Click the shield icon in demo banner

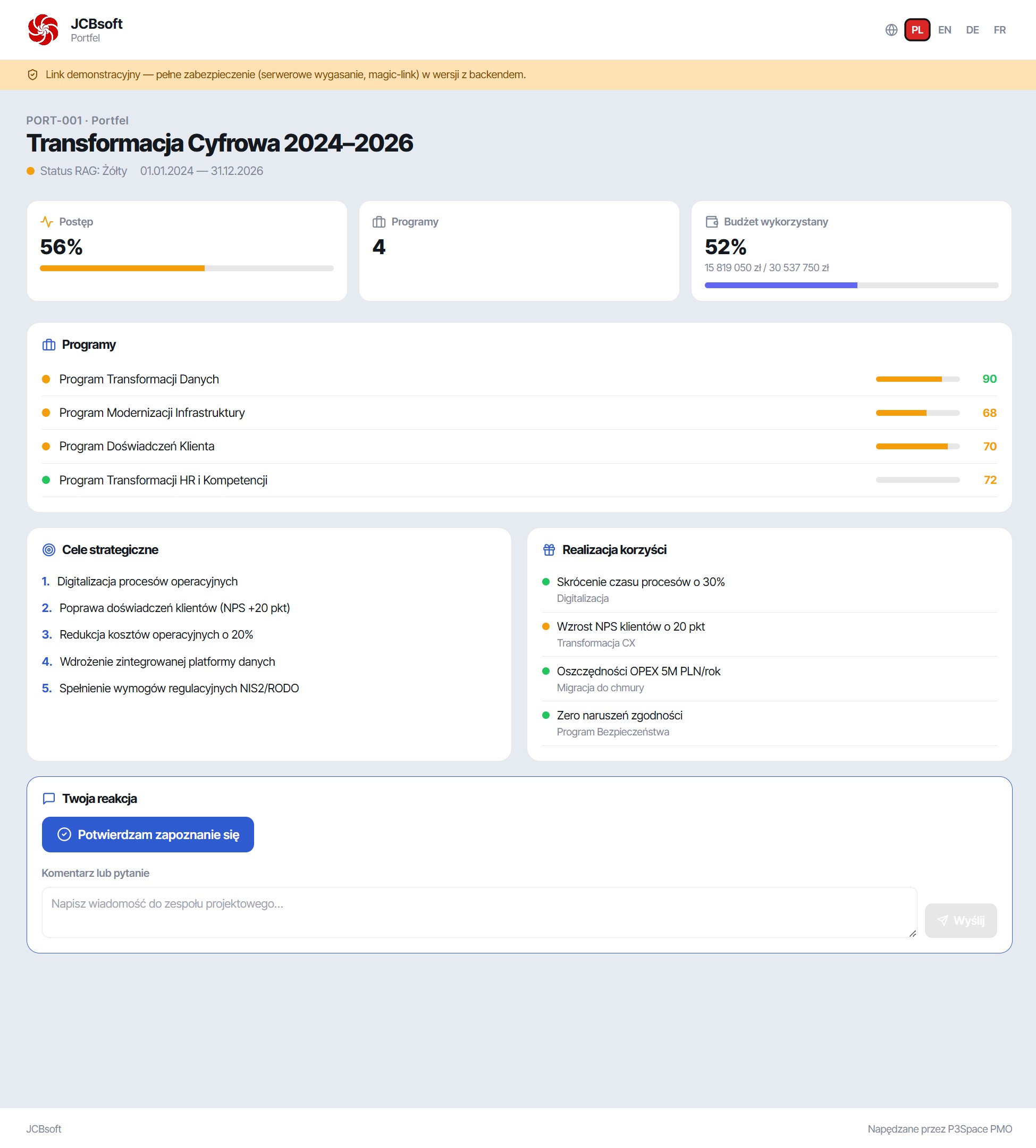point(32,74)
